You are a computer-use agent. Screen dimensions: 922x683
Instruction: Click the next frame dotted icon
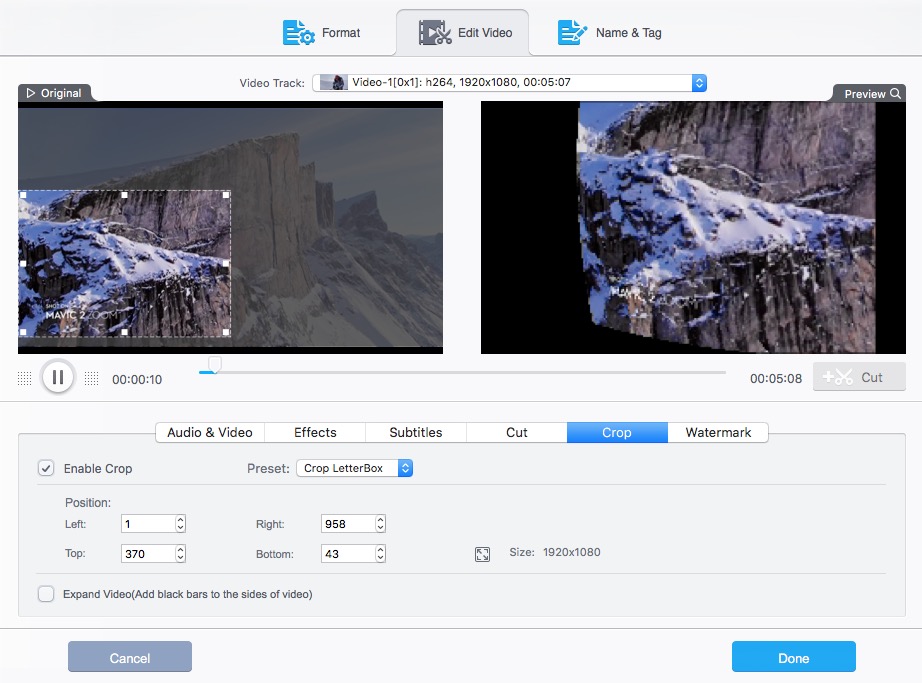click(91, 378)
